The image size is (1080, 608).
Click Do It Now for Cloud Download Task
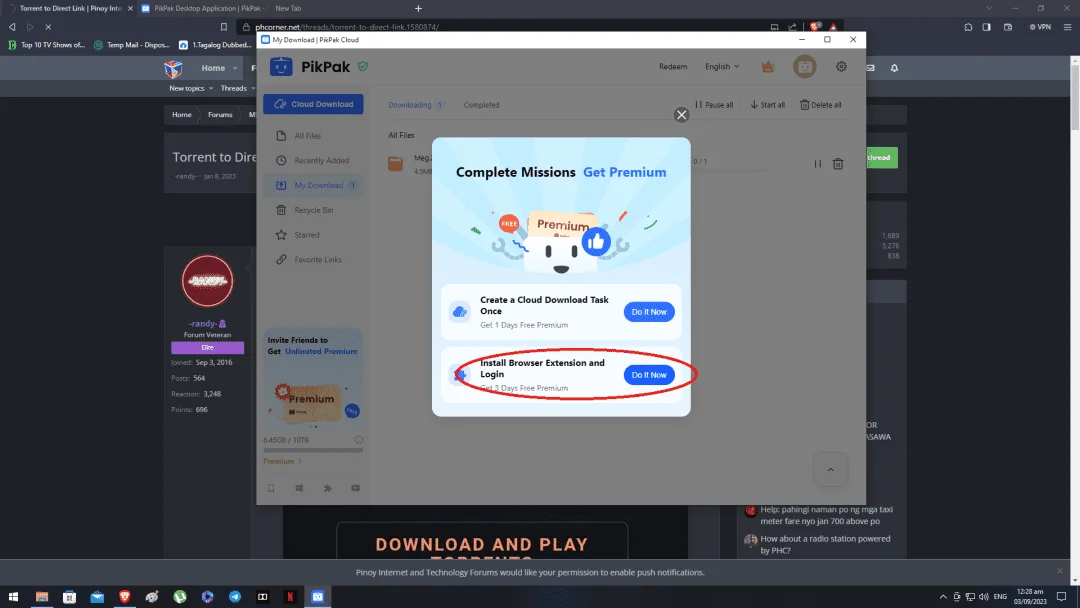649,312
